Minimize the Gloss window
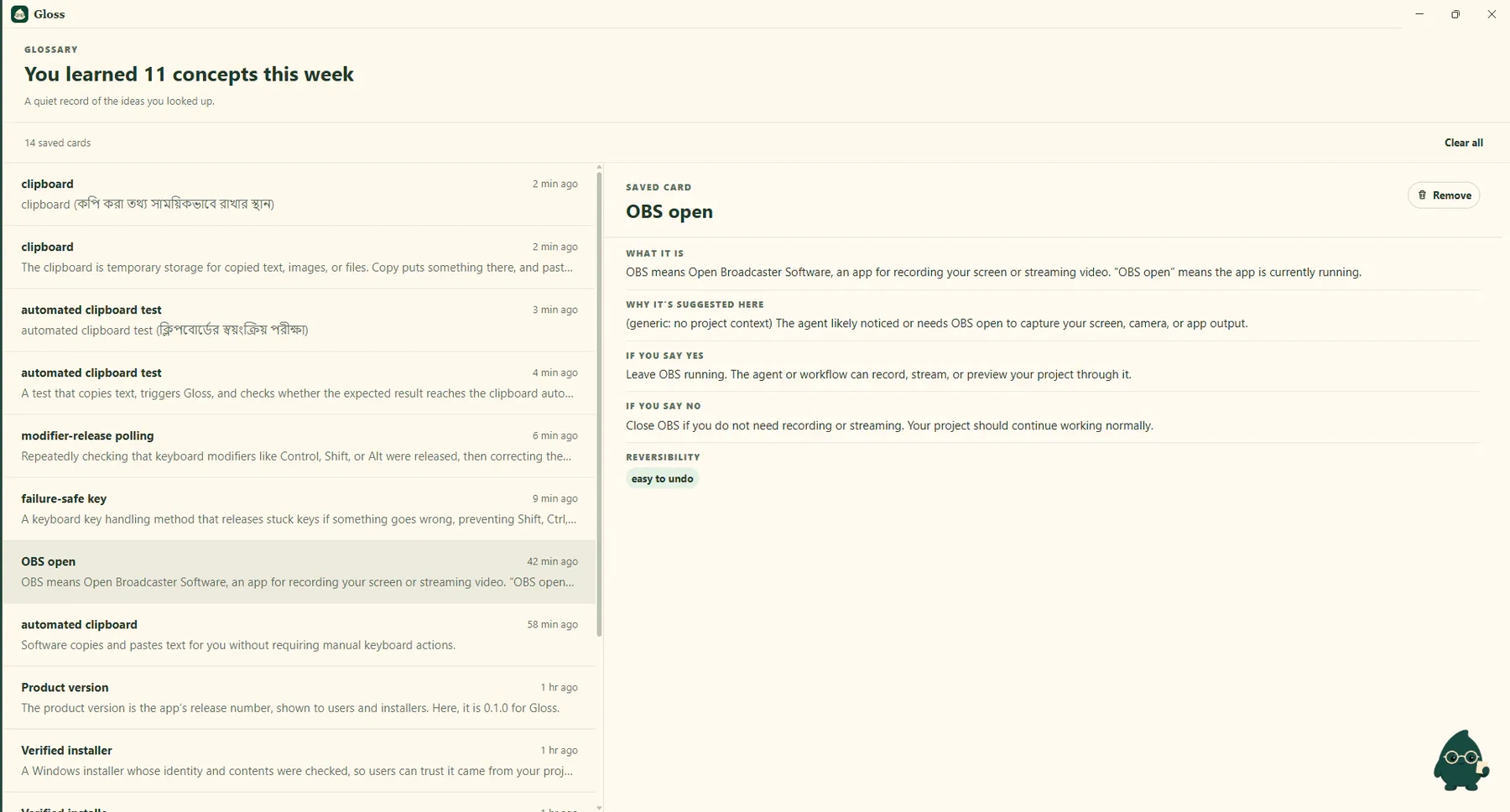The height and width of the screenshot is (812, 1510). pos(1419,14)
